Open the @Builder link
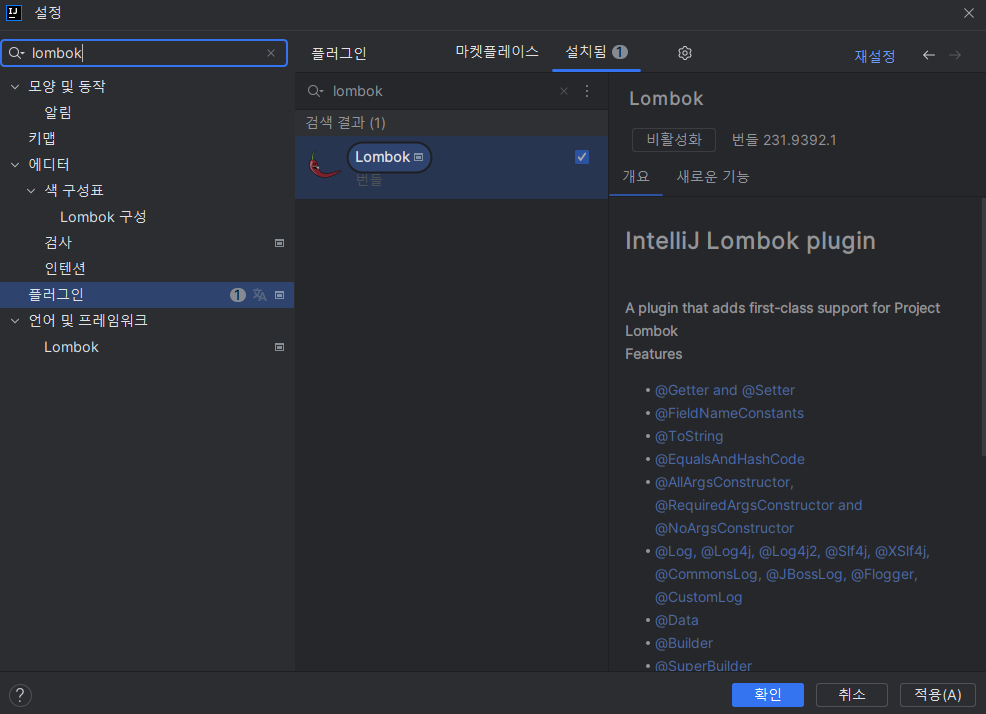The height and width of the screenshot is (714, 986). (684, 644)
